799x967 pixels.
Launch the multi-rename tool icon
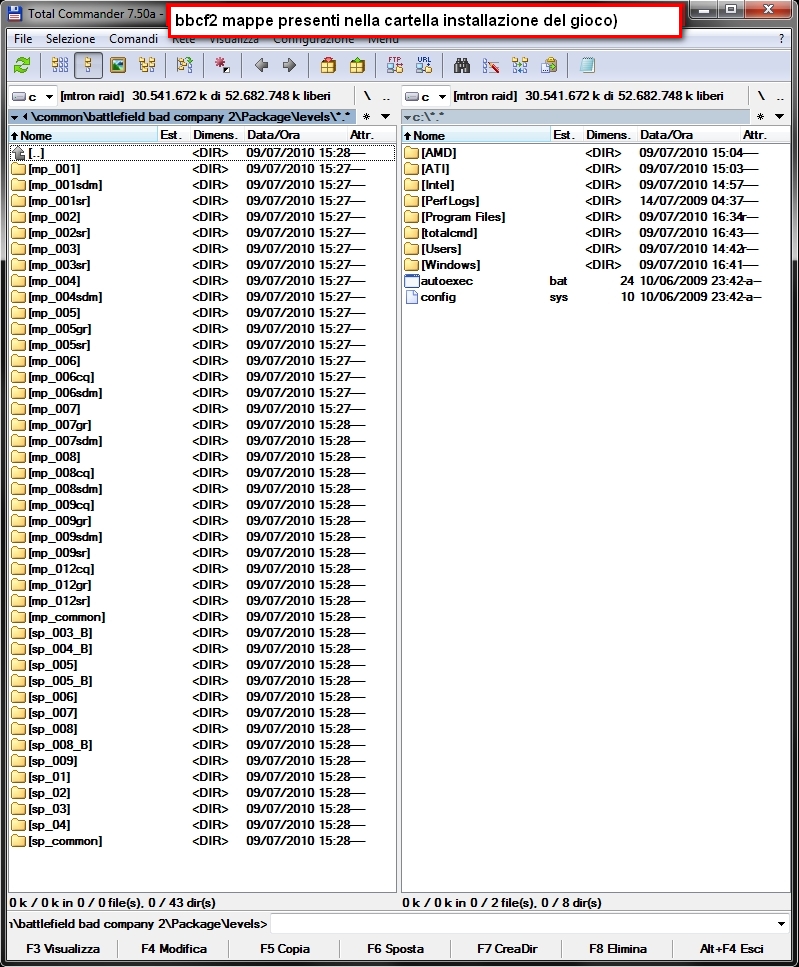pyautogui.click(x=491, y=65)
